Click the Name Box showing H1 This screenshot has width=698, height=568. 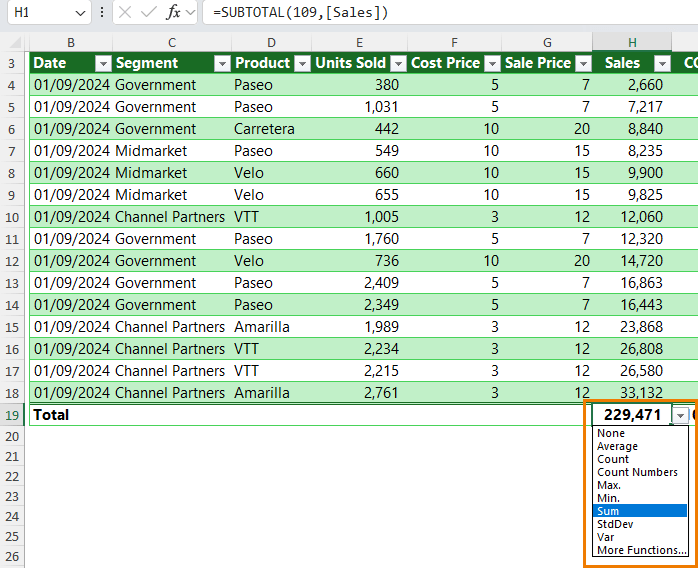click(43, 12)
